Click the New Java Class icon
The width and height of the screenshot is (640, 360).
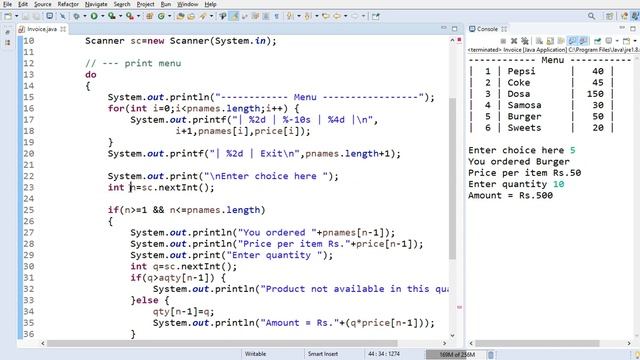[161, 16]
